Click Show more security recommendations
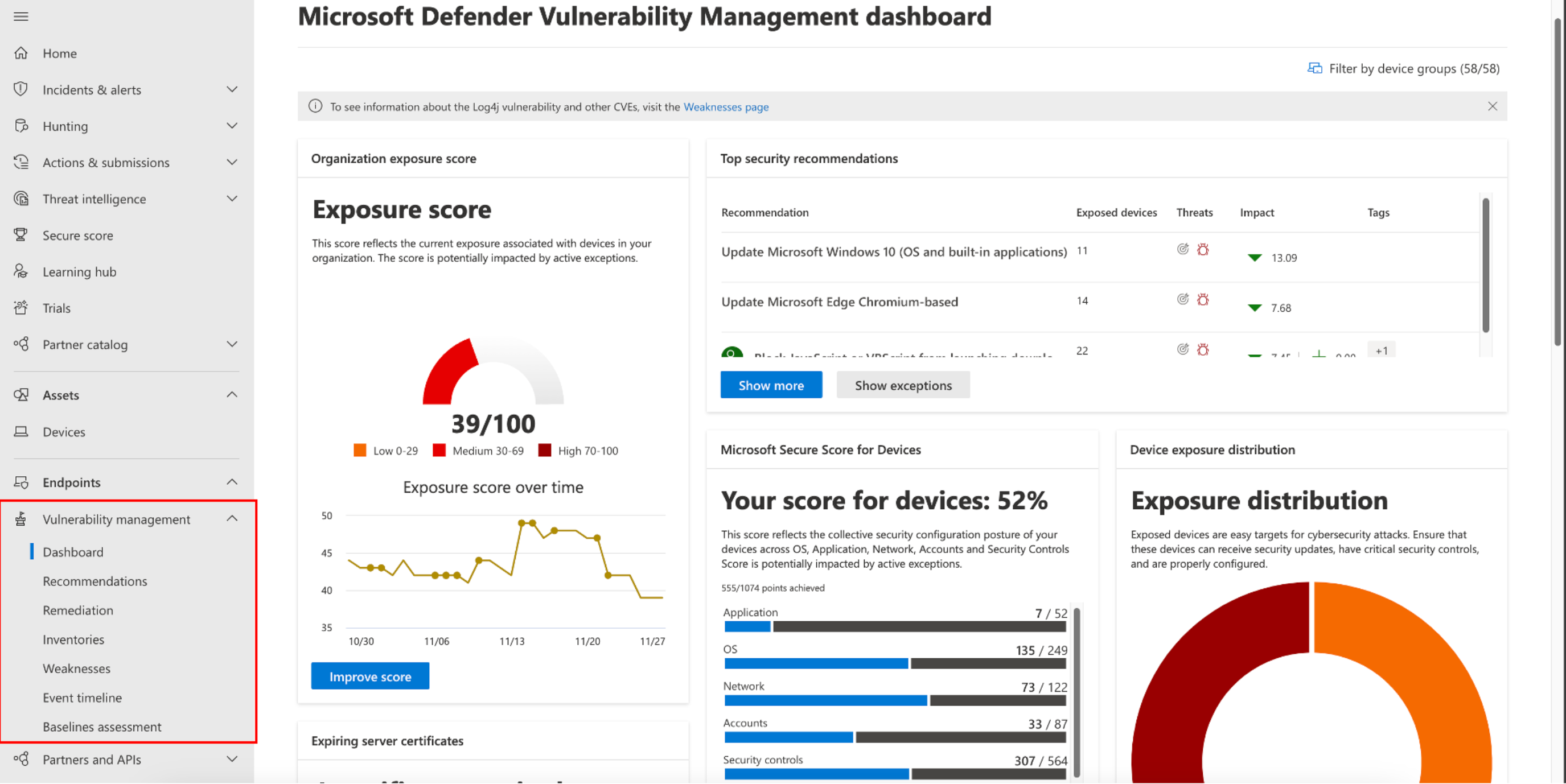1566x784 pixels. 771,384
